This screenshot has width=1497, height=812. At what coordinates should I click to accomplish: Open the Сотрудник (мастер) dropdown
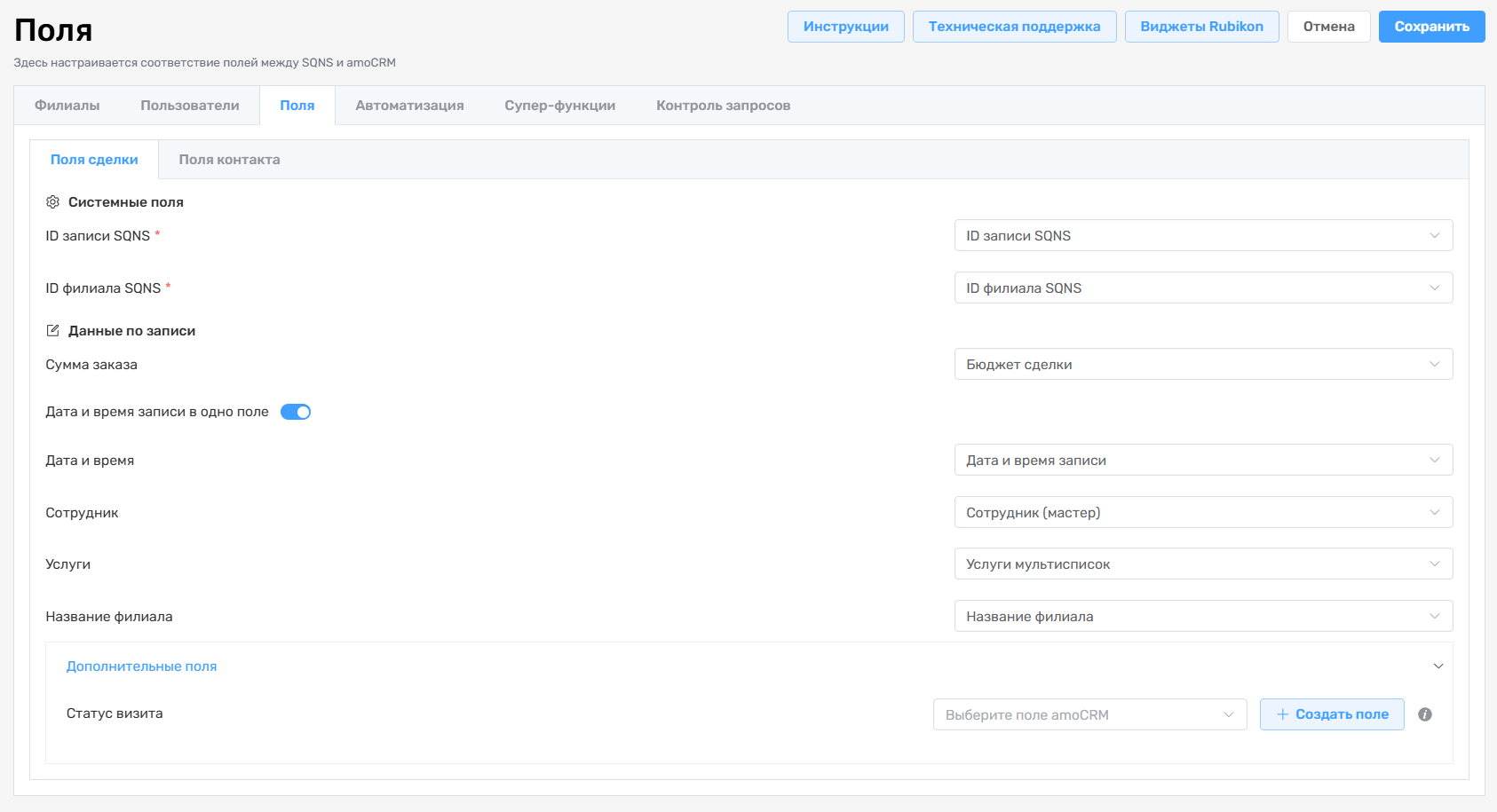[x=1203, y=512]
